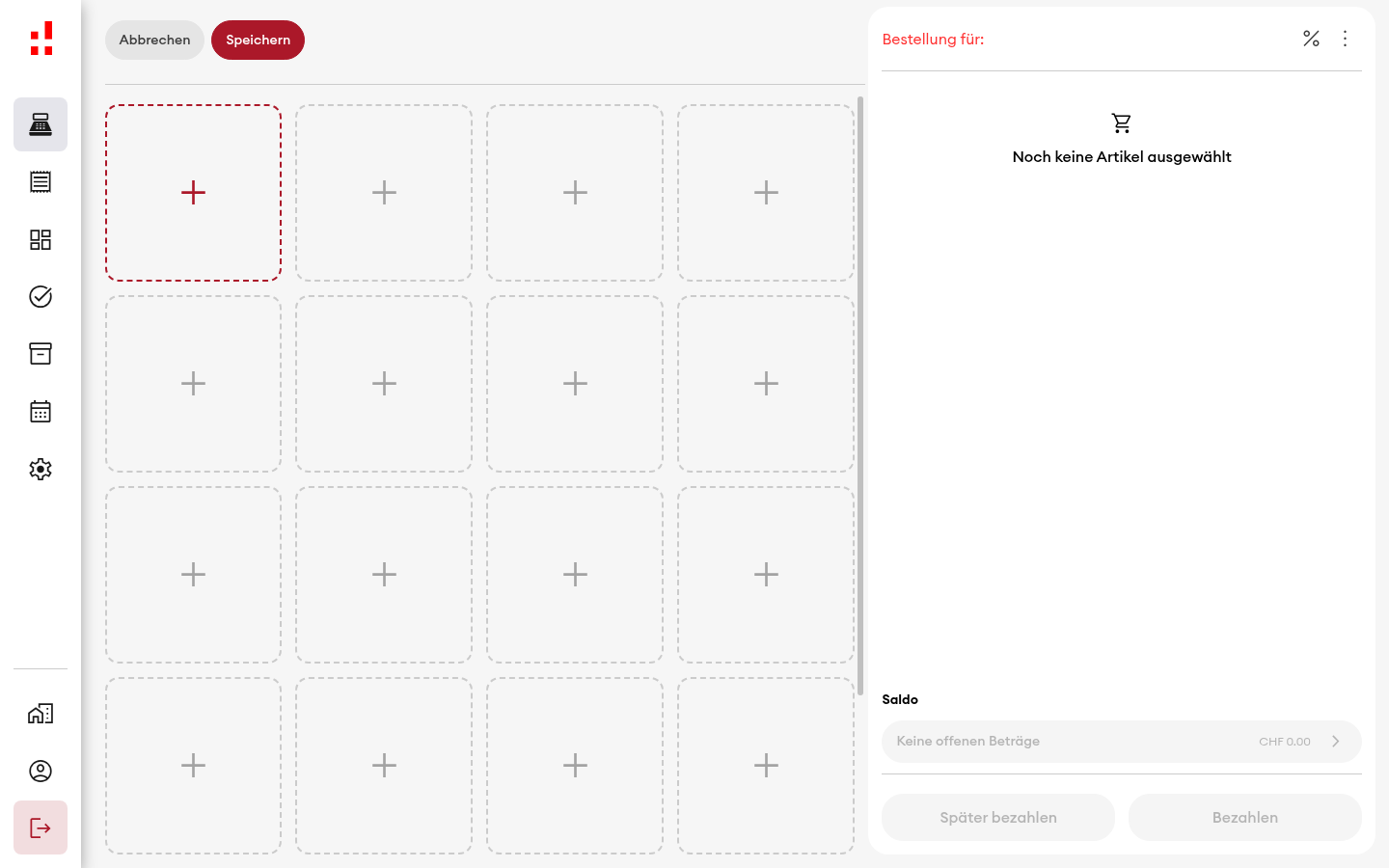This screenshot has width=1389, height=868.
Task: Click the tile grid vertical scrollbar
Action: pyautogui.click(x=860, y=395)
